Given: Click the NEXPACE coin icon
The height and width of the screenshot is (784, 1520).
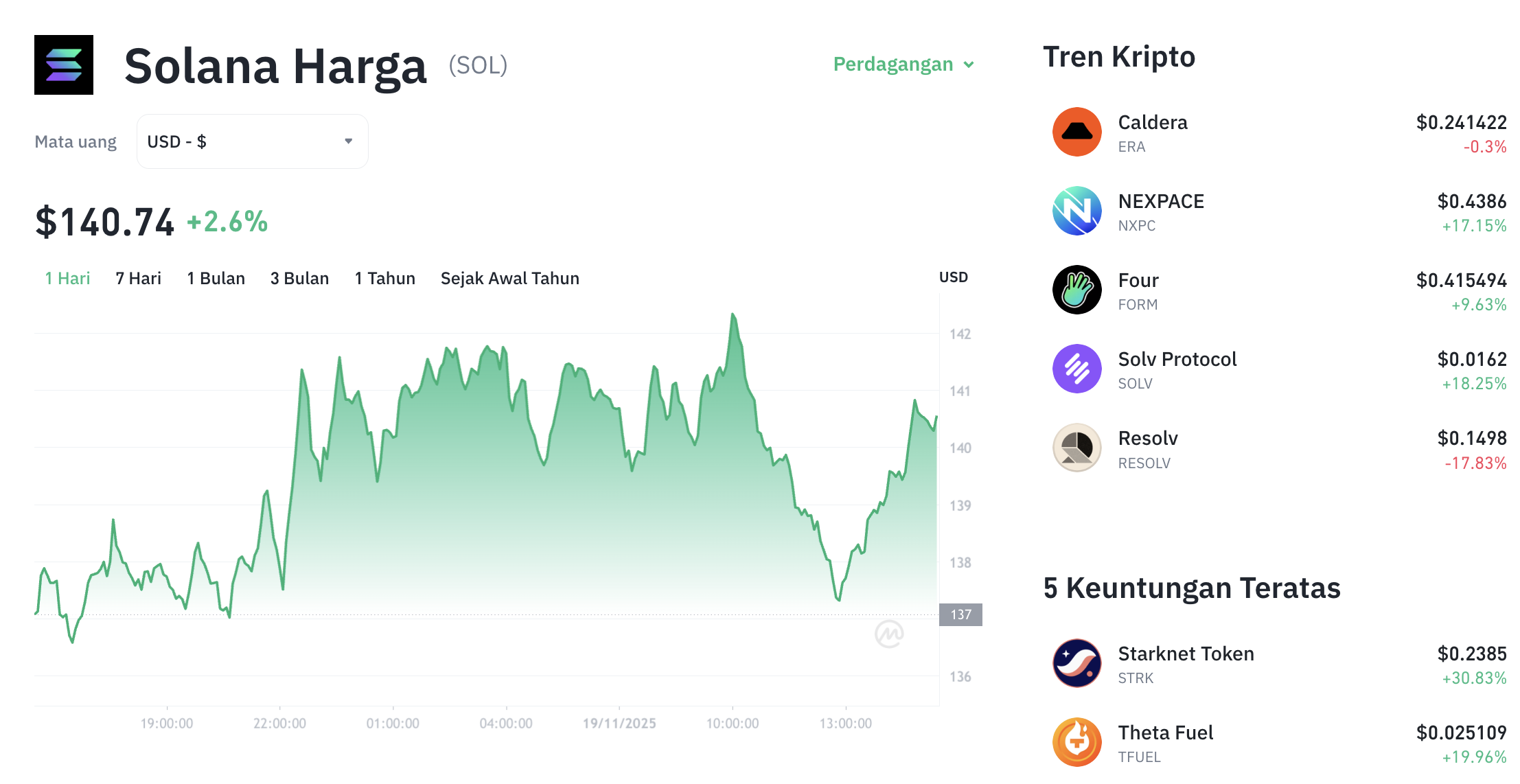Looking at the screenshot, I should [1077, 211].
